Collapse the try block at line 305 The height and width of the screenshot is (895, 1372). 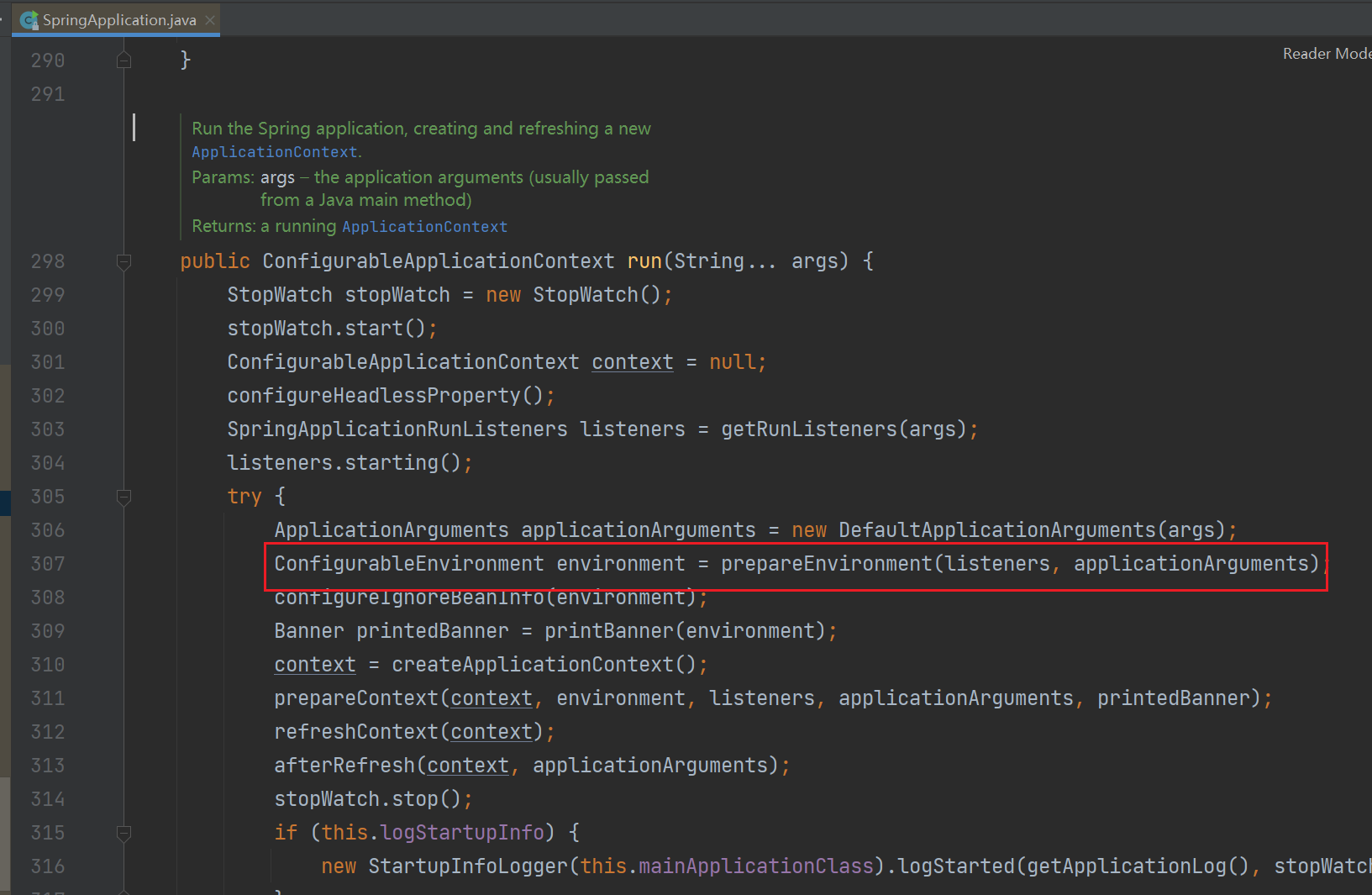coord(124,498)
